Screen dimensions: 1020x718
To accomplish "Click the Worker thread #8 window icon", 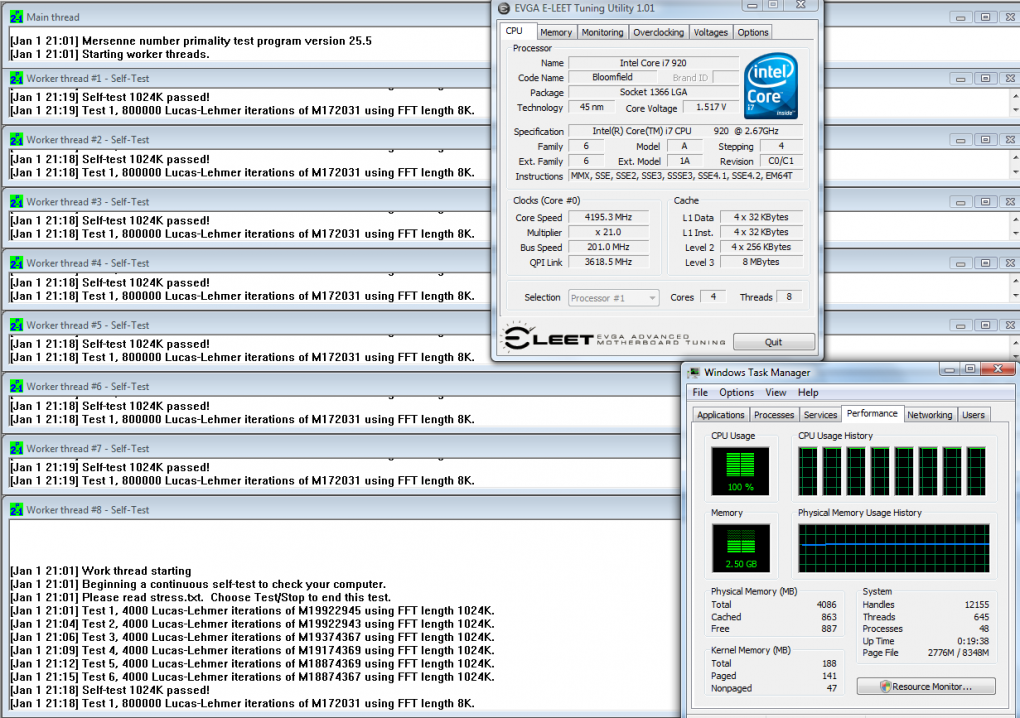I will tap(16, 510).
